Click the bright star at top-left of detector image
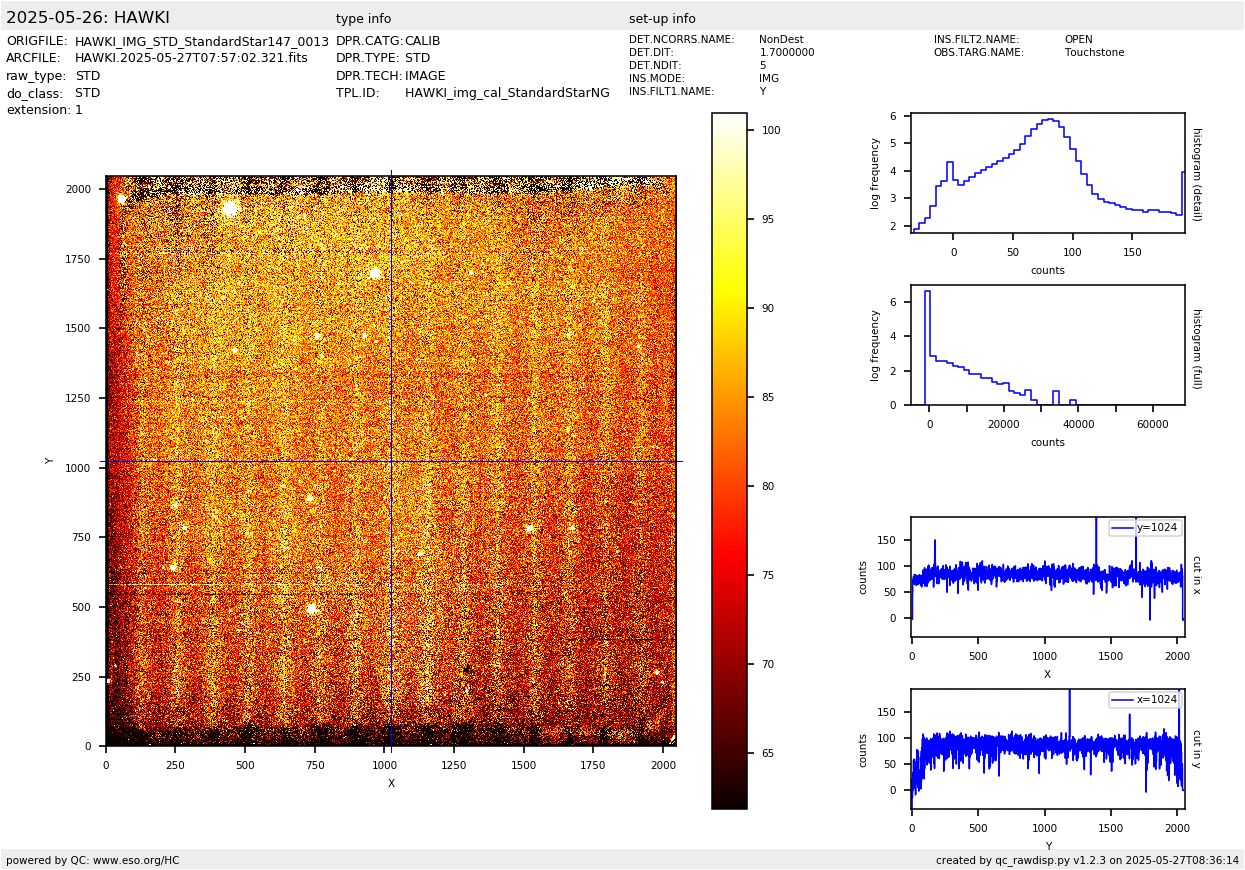 [231, 208]
